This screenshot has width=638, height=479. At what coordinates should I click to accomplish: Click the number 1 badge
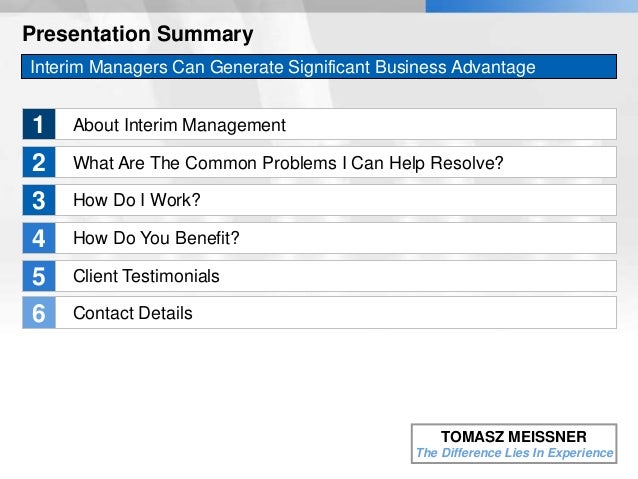pos(39,125)
